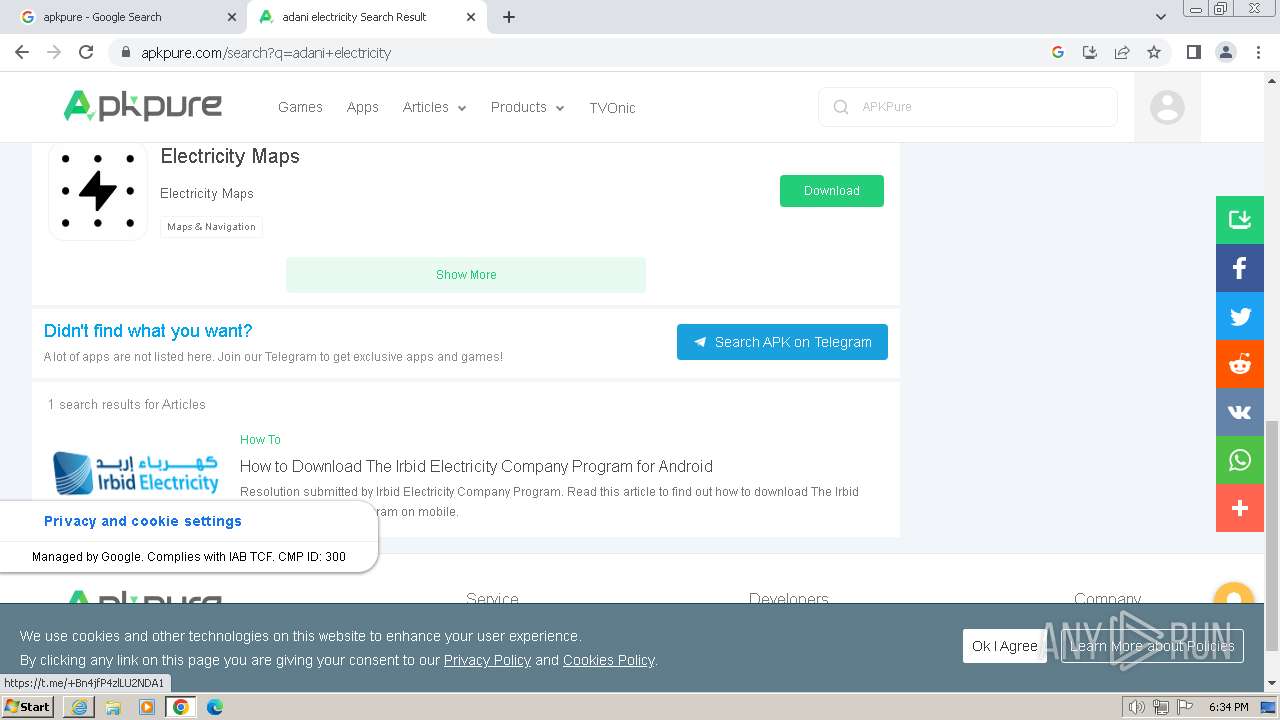Click the Maps & Navigation category tag

coord(211,227)
